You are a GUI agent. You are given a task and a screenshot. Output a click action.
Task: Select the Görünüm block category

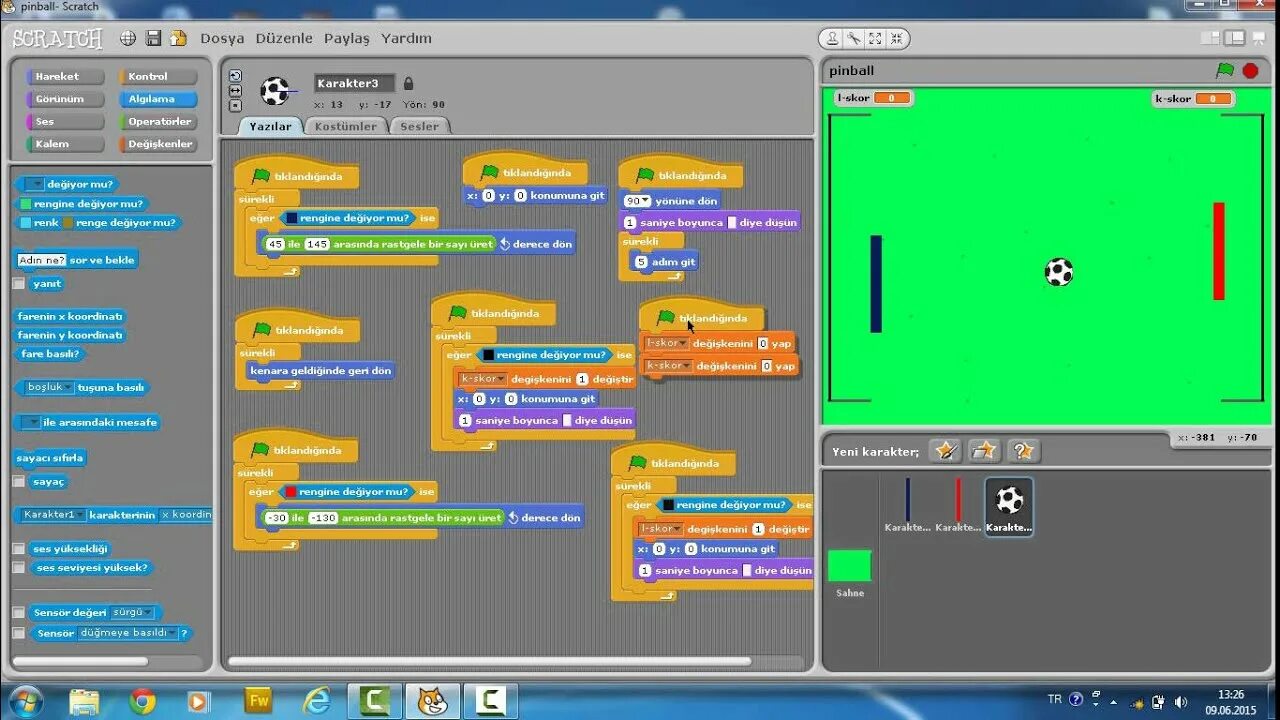point(66,99)
